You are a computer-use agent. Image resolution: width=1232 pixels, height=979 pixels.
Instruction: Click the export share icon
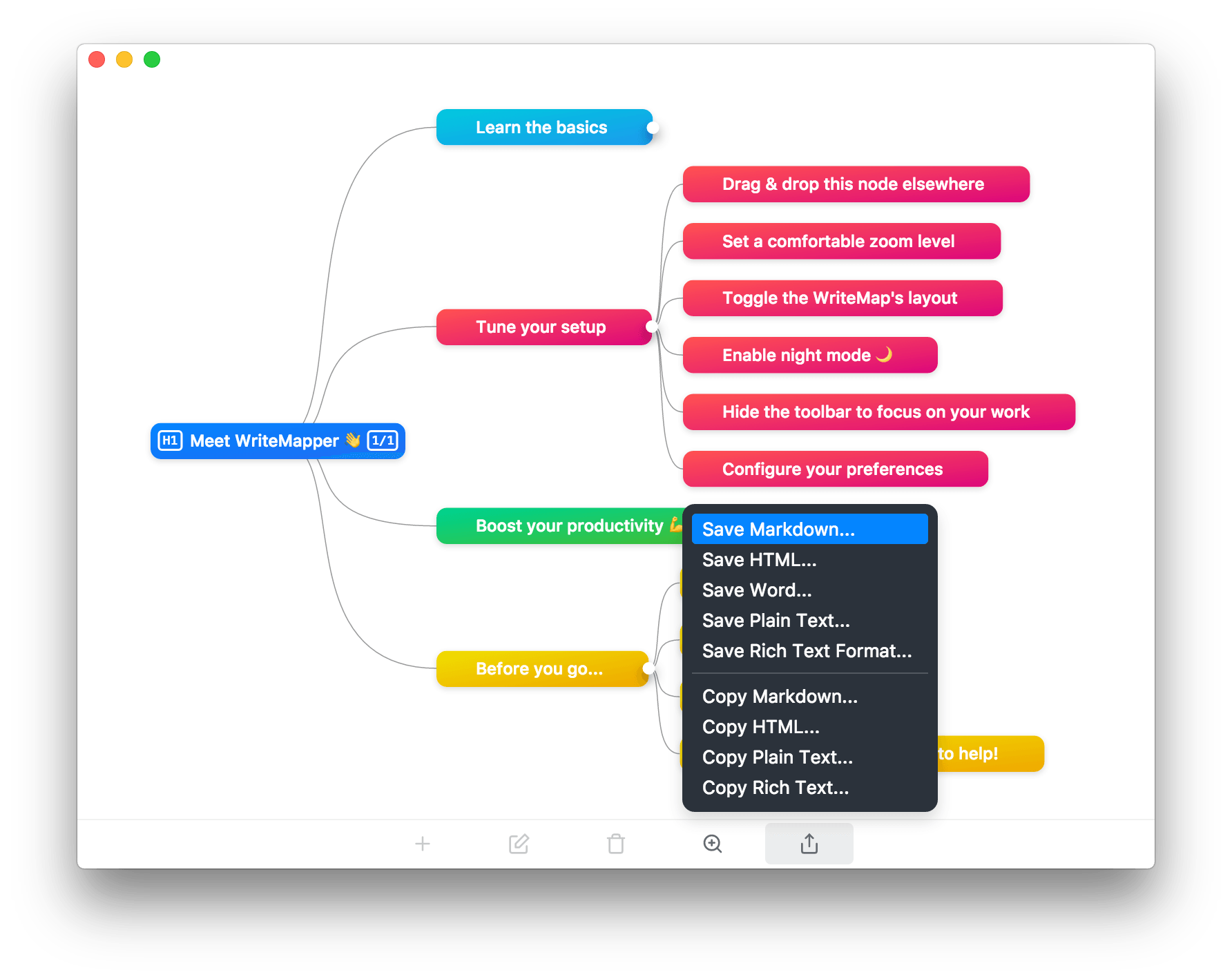pyautogui.click(x=809, y=844)
